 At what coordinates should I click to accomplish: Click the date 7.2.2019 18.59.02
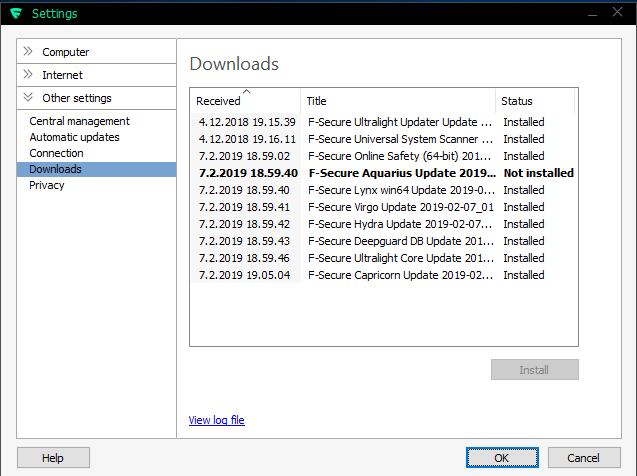pyautogui.click(x=244, y=156)
